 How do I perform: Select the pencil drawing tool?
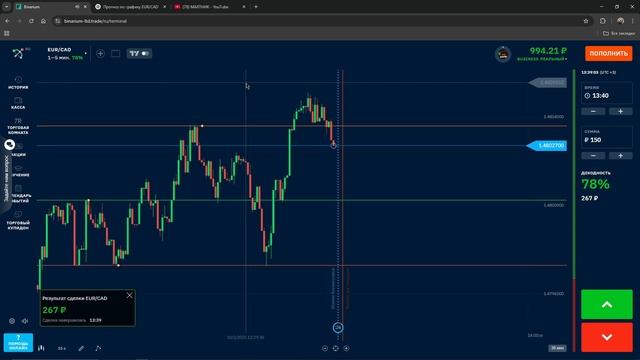pos(81,348)
